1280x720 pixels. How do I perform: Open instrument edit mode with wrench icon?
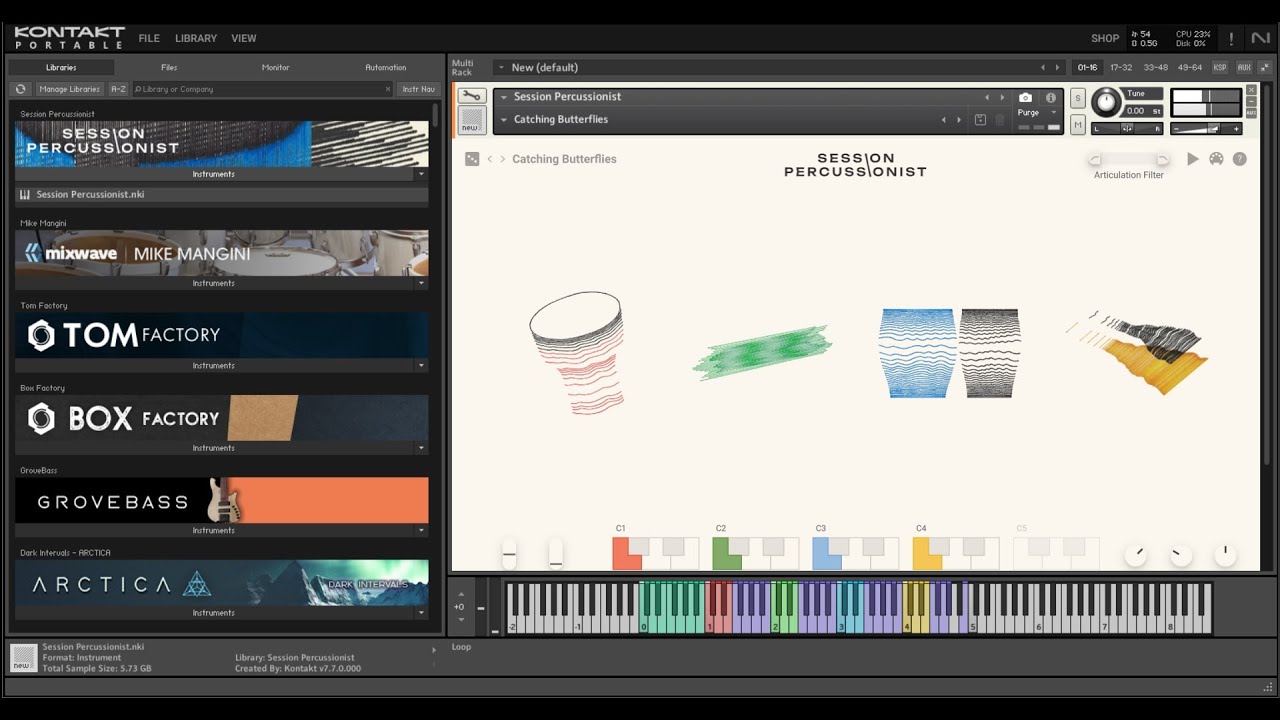[x=471, y=96]
